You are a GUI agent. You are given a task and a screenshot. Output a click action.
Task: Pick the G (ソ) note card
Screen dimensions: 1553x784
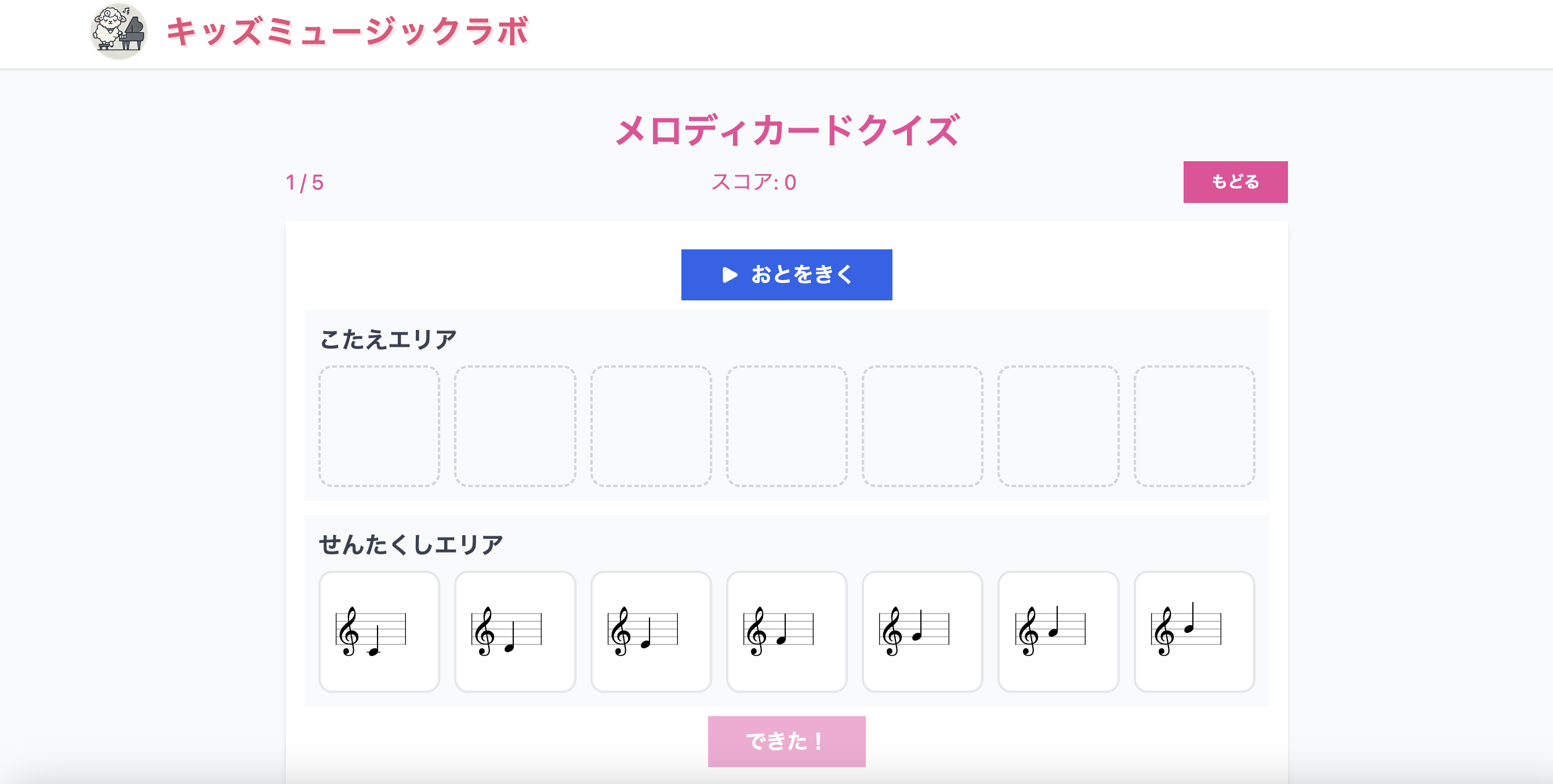(x=922, y=631)
